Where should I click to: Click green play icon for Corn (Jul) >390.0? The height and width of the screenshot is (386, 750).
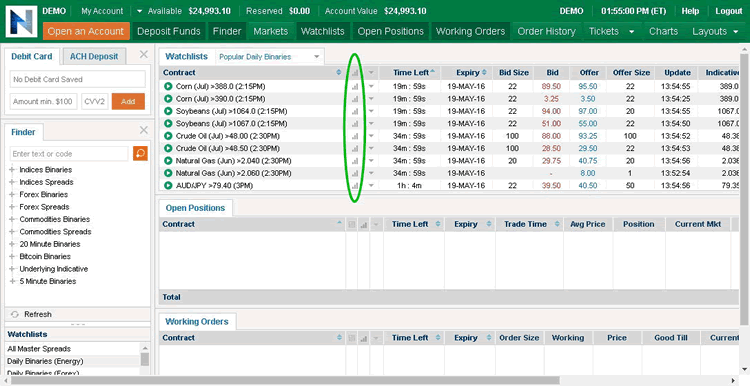click(x=168, y=99)
